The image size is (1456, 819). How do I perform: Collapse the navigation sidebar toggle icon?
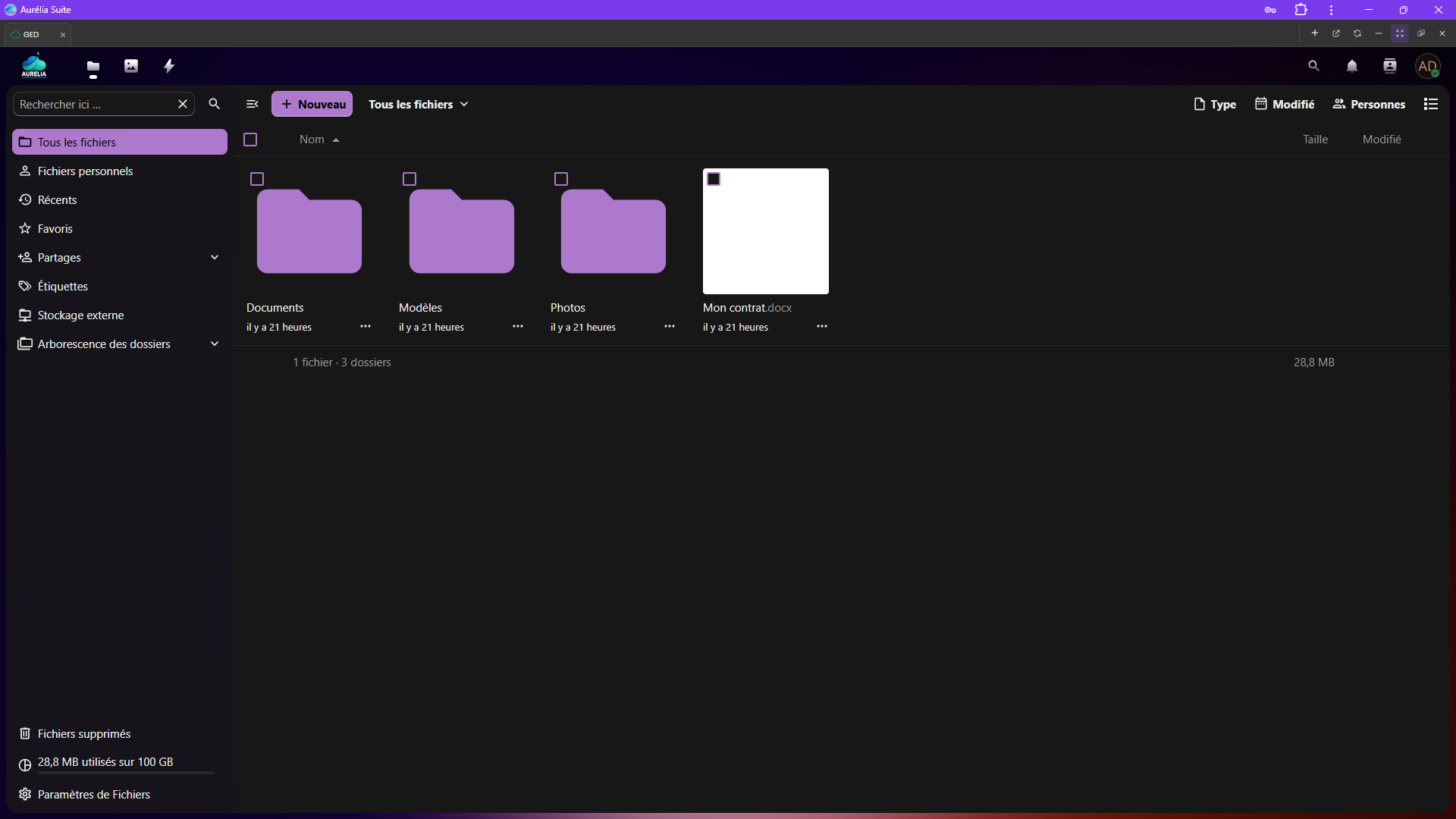coord(253,104)
